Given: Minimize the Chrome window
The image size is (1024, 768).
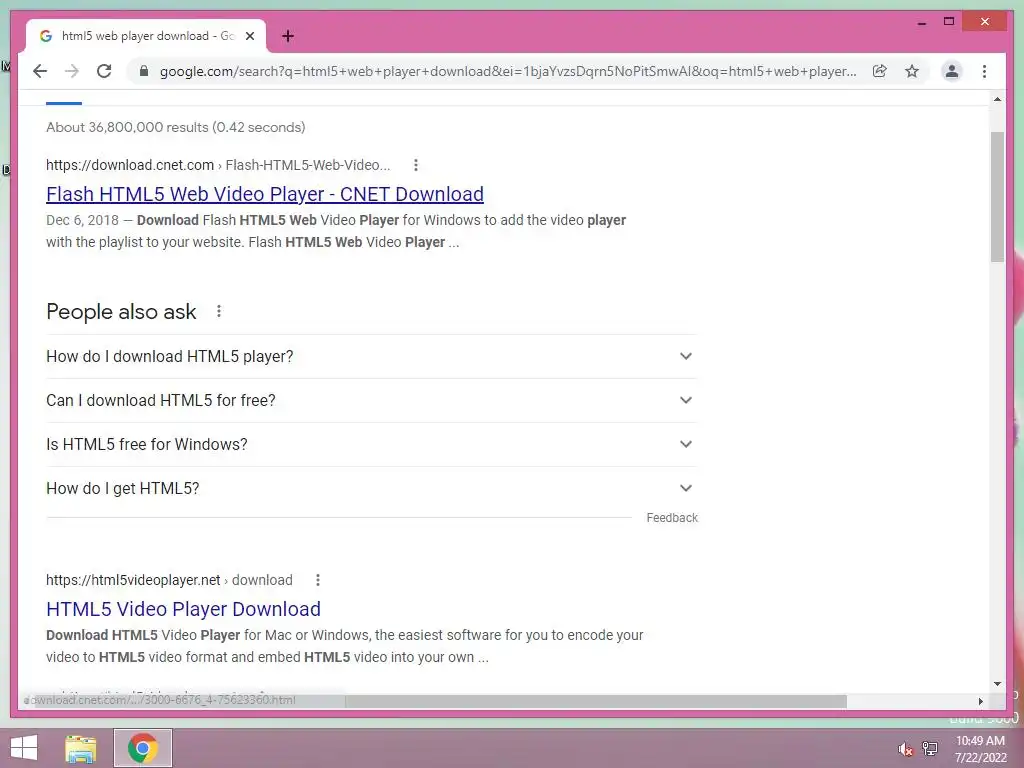Looking at the screenshot, I should [921, 22].
